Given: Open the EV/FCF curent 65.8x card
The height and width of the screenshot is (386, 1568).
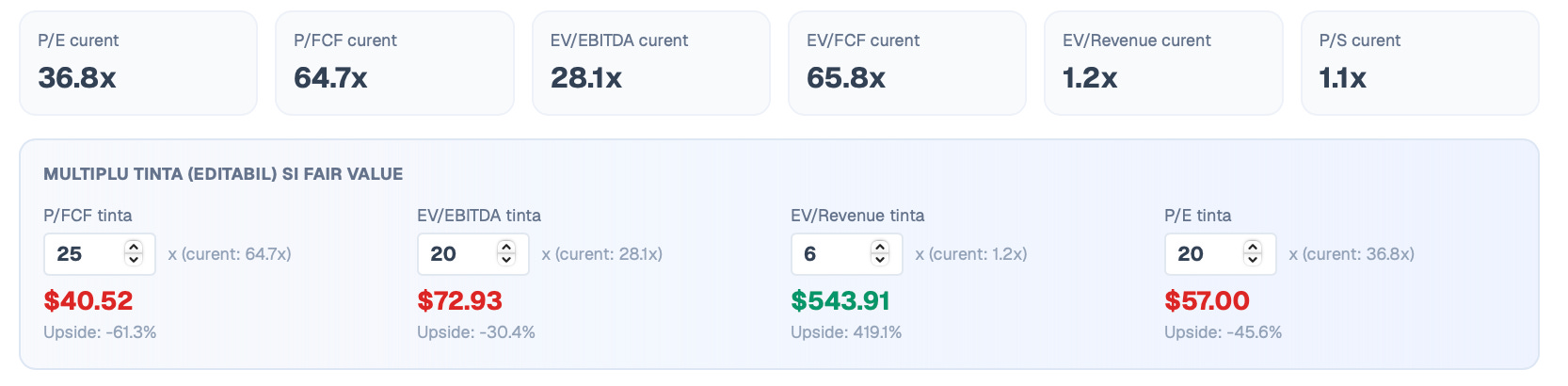Looking at the screenshot, I should (x=907, y=63).
